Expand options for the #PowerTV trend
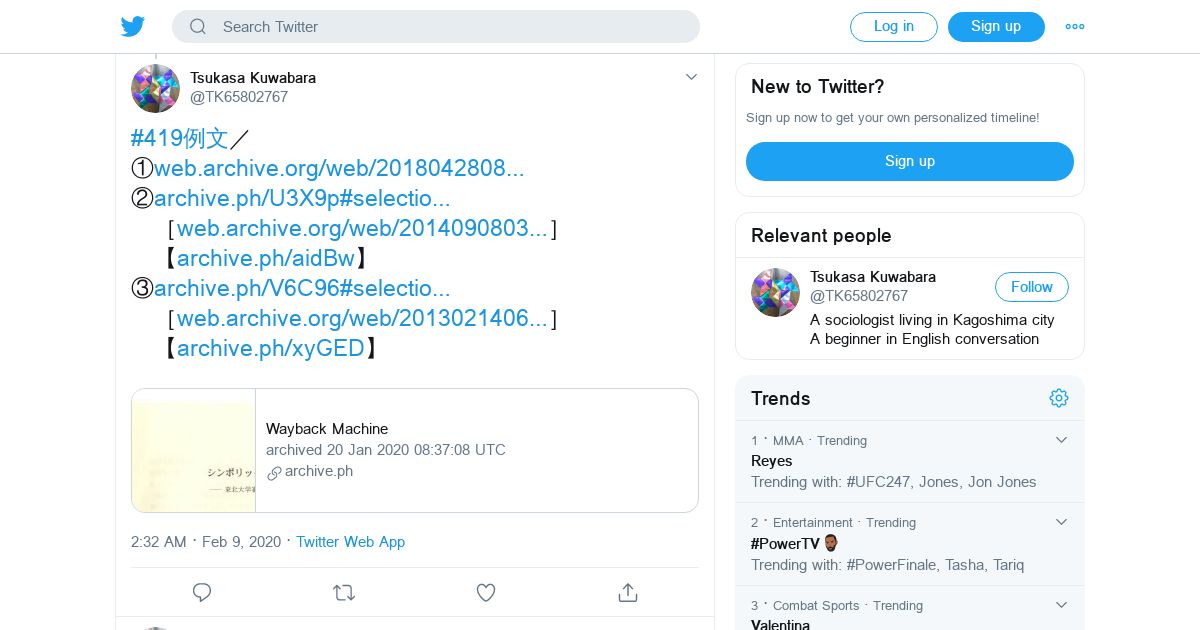 click(x=1062, y=522)
